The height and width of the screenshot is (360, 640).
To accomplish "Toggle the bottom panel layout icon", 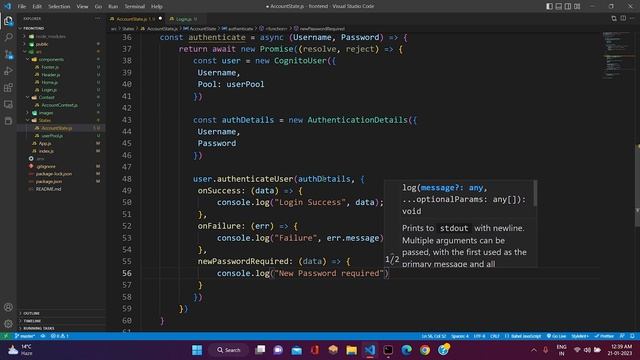I will point(559,6).
